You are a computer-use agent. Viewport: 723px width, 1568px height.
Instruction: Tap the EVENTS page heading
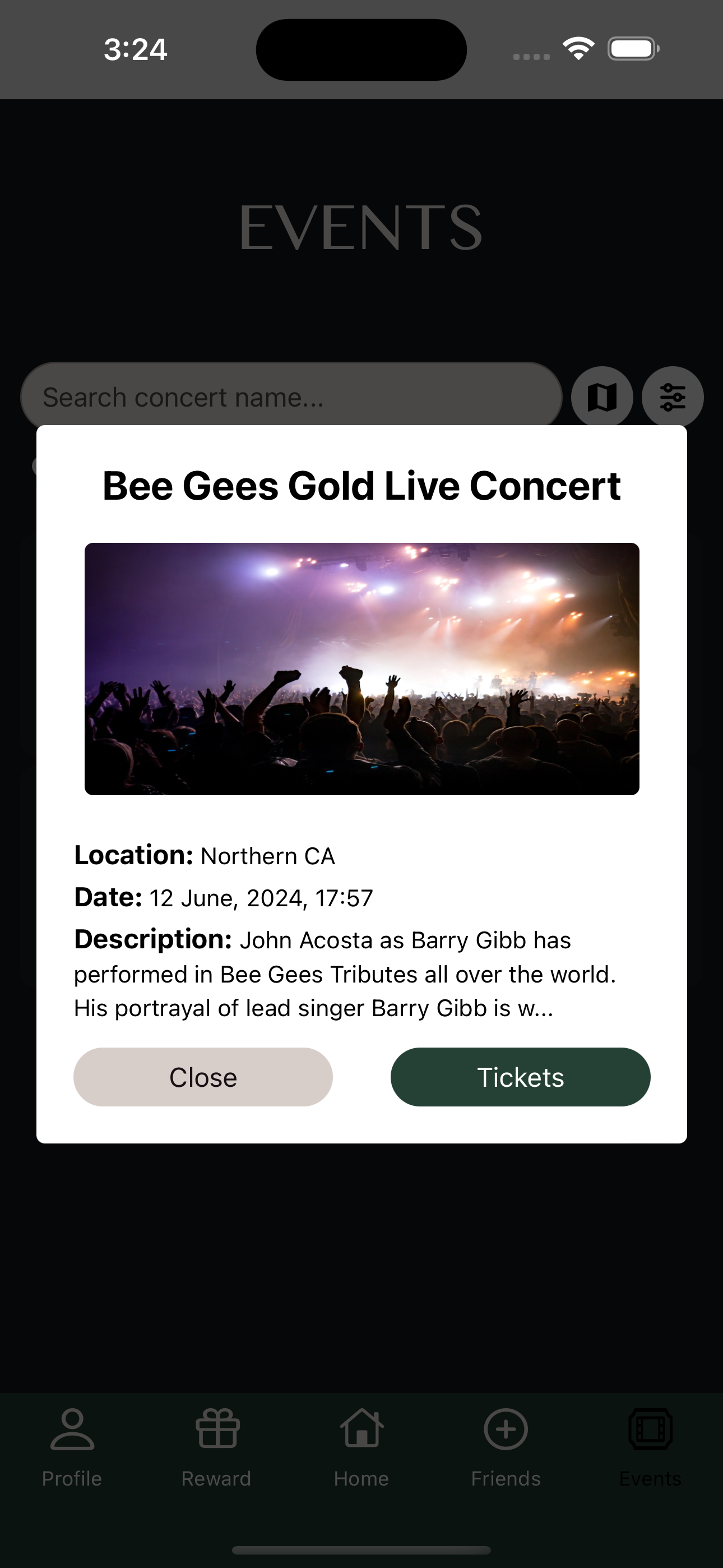point(361,228)
